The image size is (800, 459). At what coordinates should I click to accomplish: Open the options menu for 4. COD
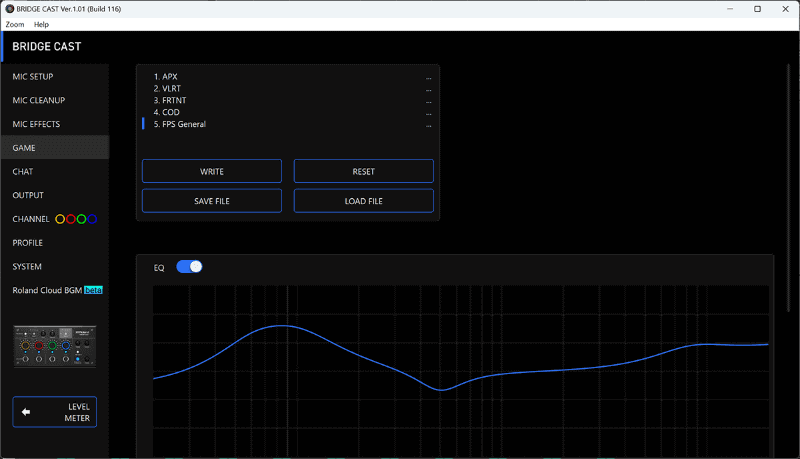coord(429,114)
